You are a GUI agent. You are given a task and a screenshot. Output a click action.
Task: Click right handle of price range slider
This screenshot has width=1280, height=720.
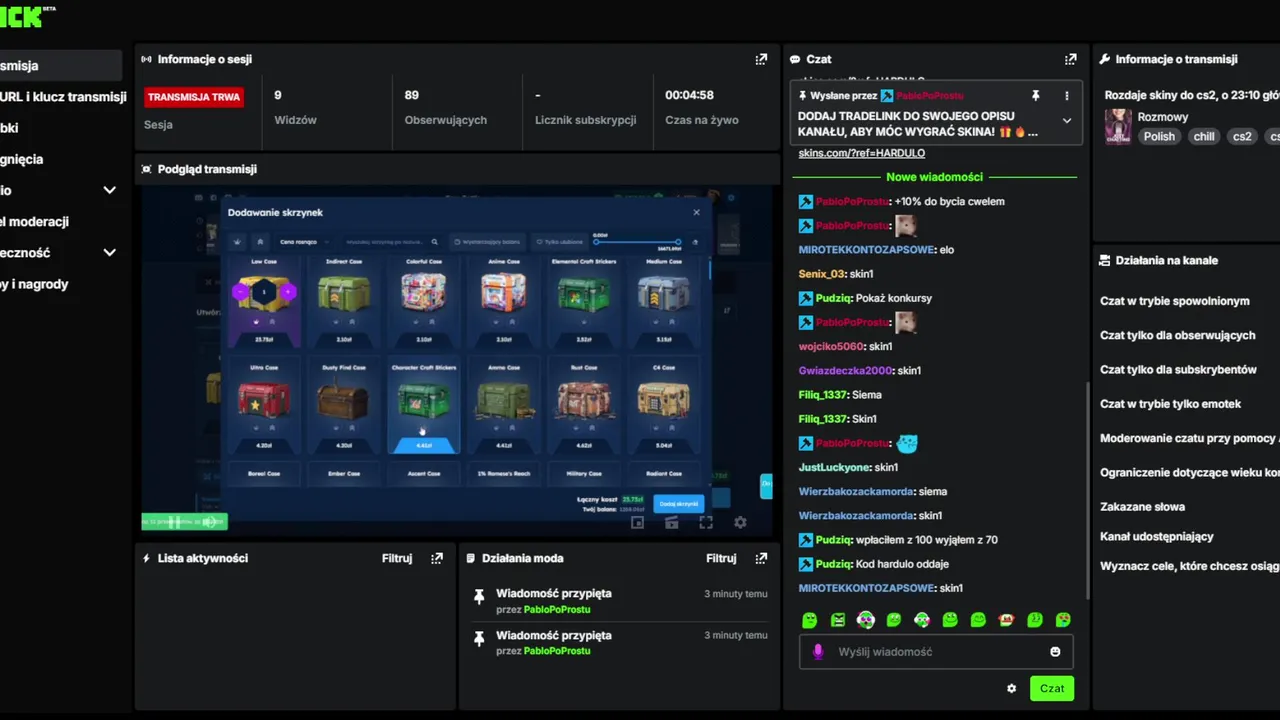(678, 242)
